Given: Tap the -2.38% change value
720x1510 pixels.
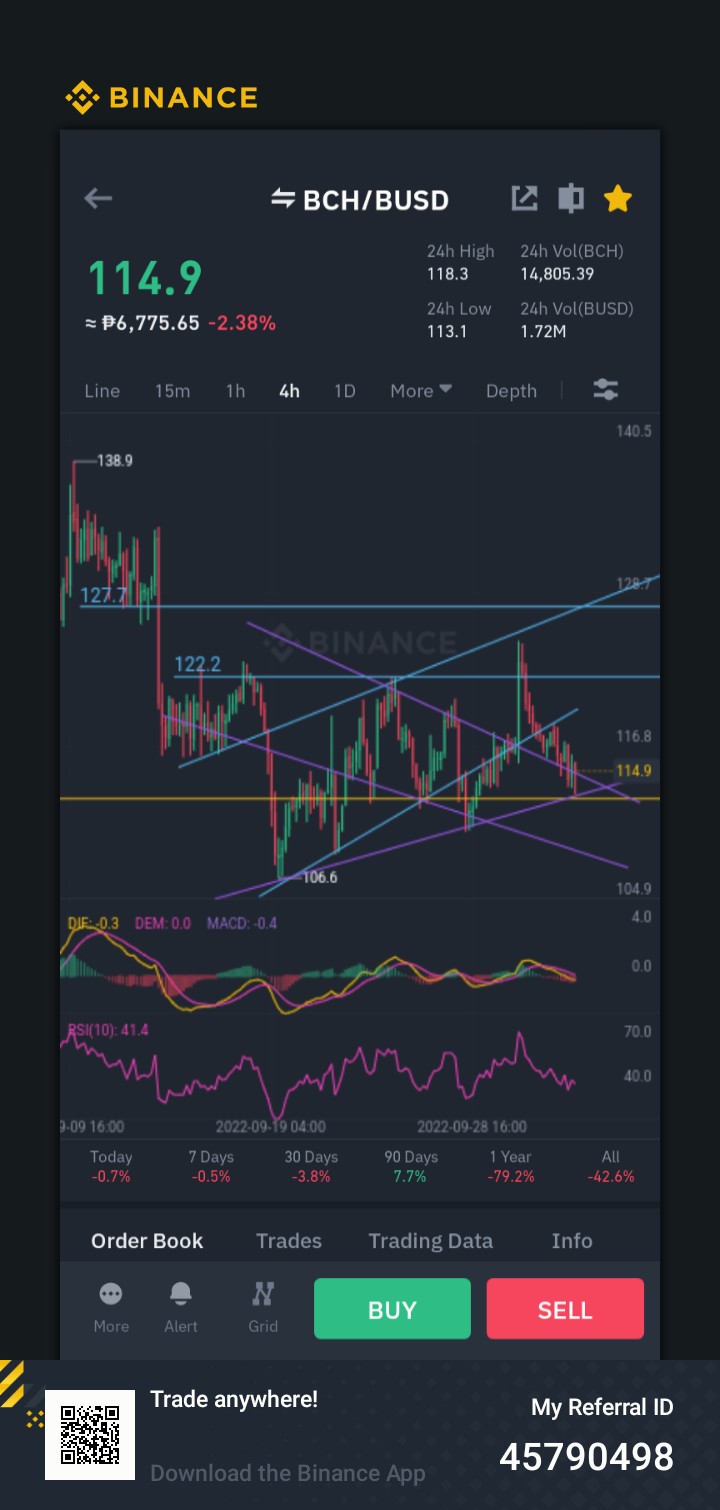Looking at the screenshot, I should pos(242,323).
